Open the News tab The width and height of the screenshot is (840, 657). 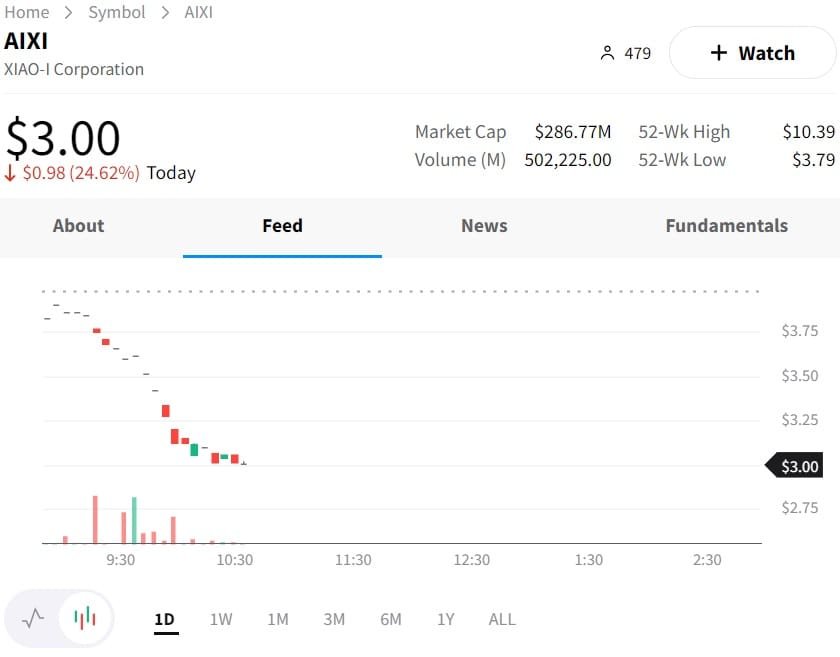(484, 226)
